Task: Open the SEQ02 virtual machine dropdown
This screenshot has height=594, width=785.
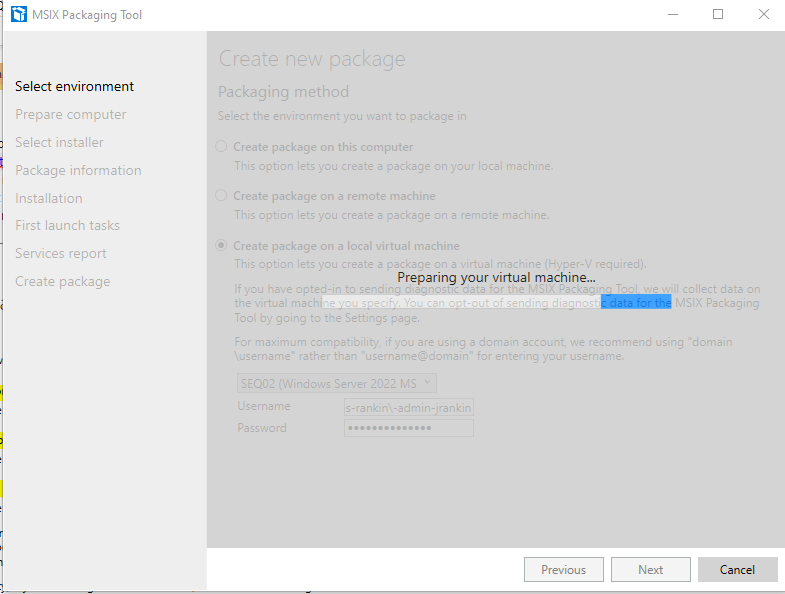Action: [336, 383]
